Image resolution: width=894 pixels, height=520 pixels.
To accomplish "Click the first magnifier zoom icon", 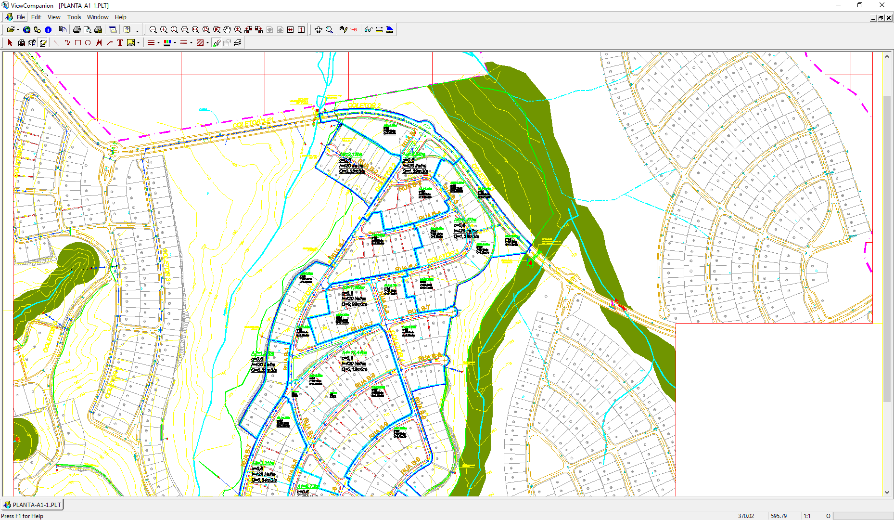I will point(153,30).
